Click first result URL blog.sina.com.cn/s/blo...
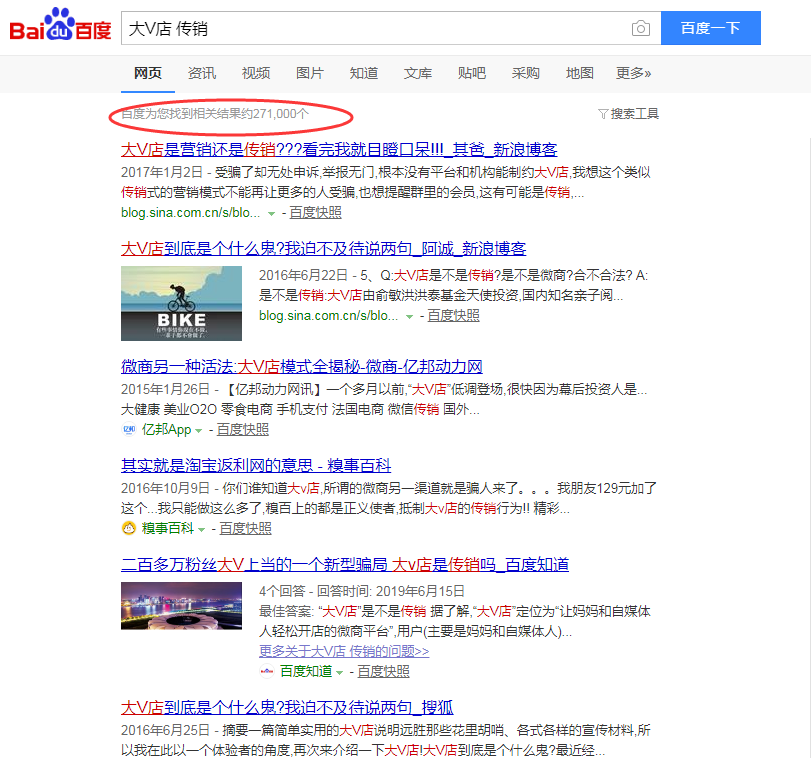The height and width of the screenshot is (758, 811). pyautogui.click(x=191, y=213)
